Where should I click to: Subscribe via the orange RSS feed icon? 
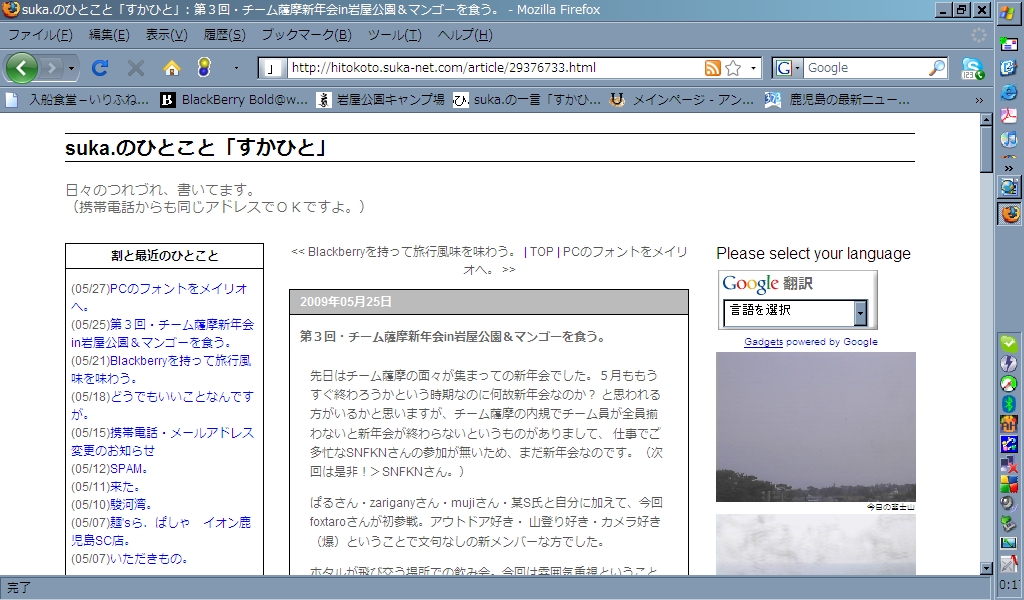tap(712, 68)
